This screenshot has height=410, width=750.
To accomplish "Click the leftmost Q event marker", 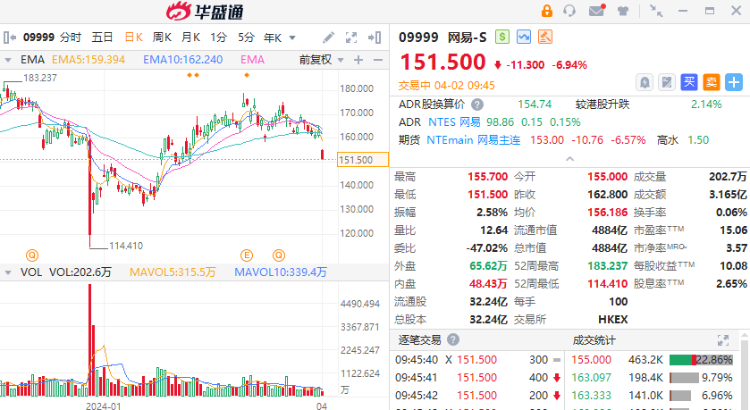I will point(32,255).
